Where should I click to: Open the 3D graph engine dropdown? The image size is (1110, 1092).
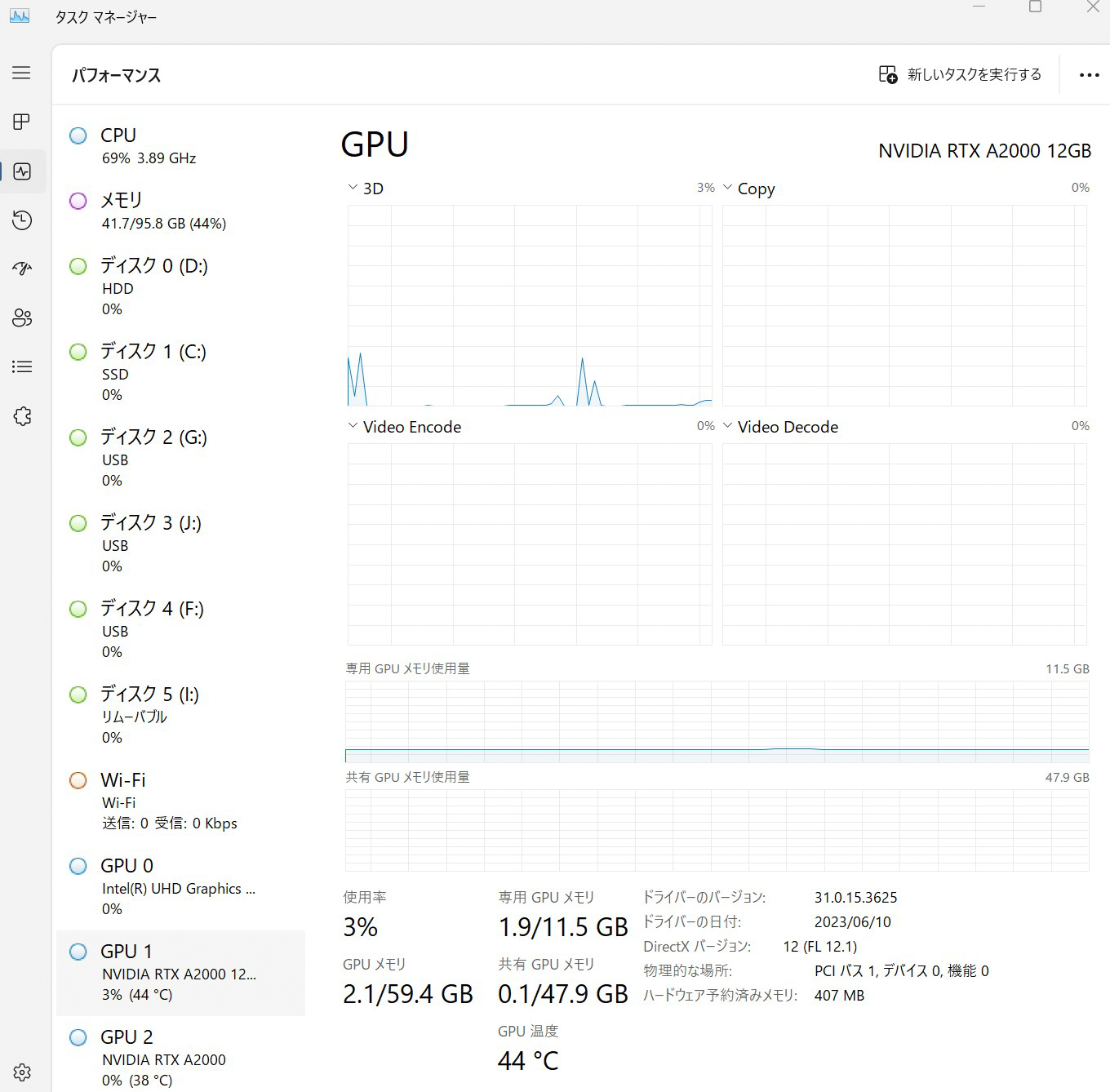353,188
